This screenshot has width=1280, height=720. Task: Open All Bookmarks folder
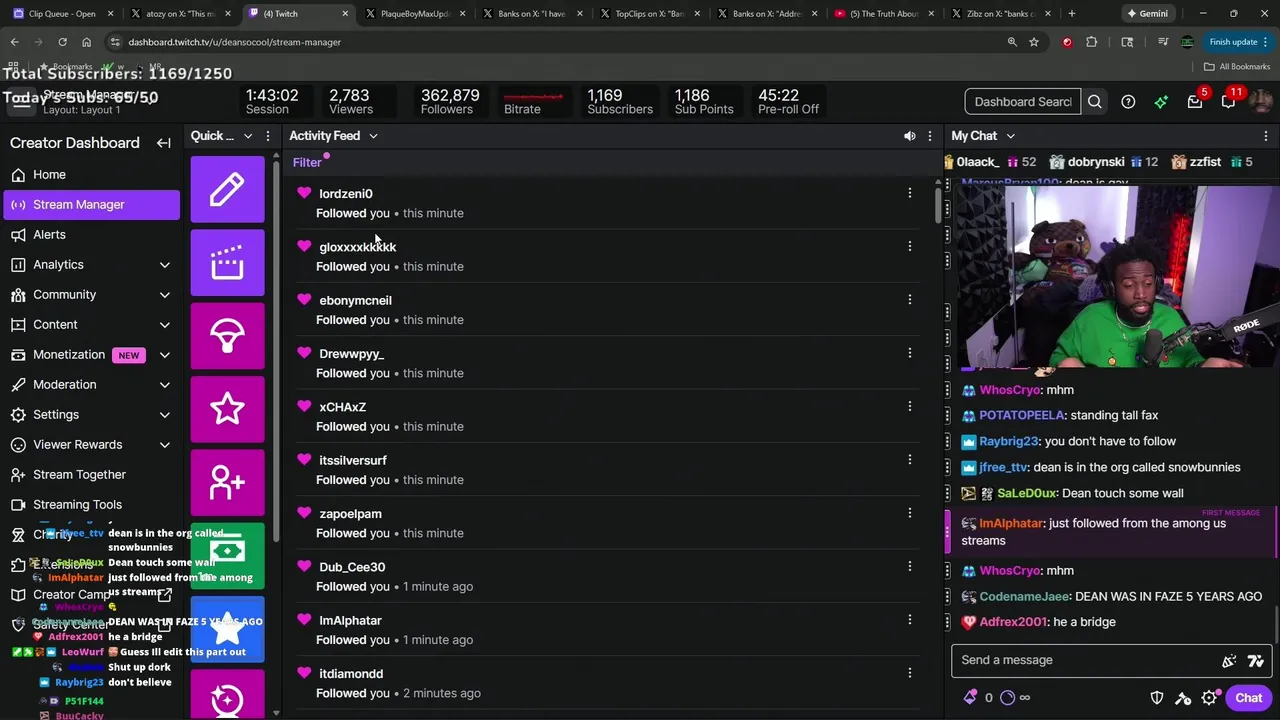[x=1237, y=67]
